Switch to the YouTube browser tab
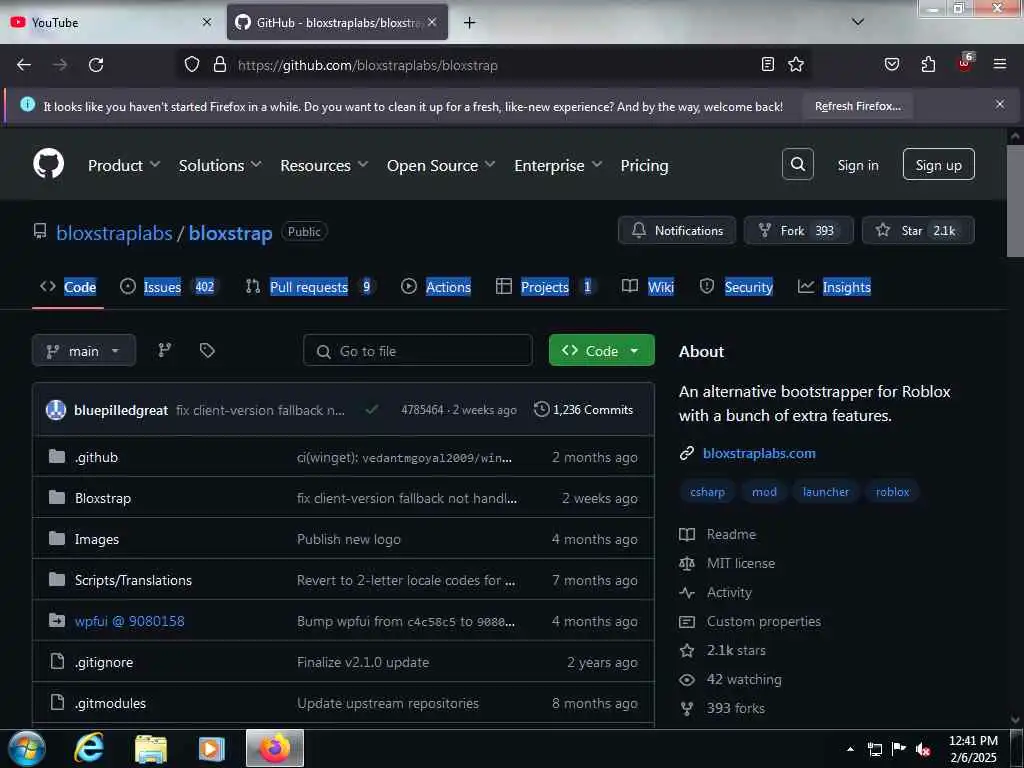The height and width of the screenshot is (768, 1024). click(x=111, y=22)
